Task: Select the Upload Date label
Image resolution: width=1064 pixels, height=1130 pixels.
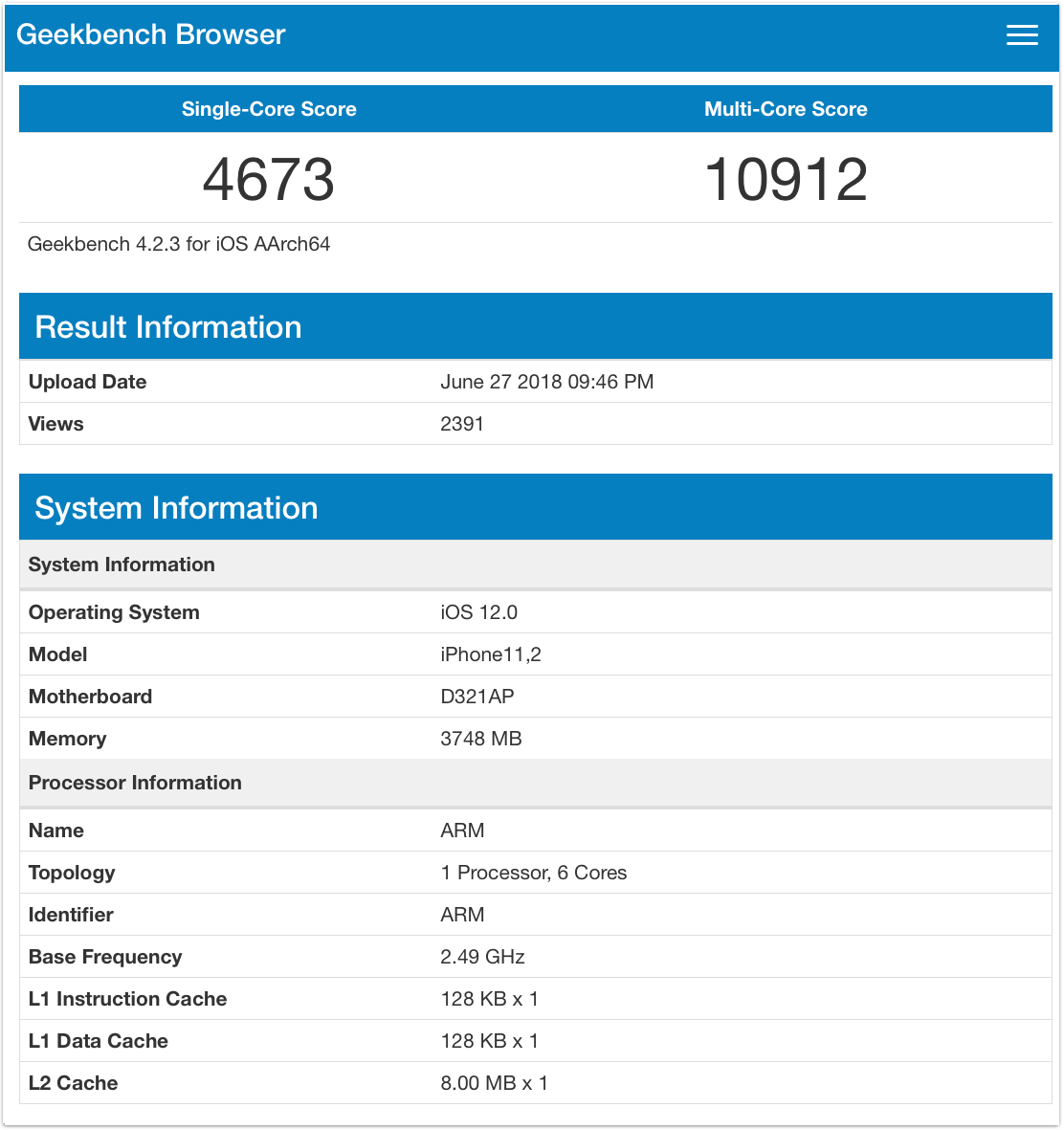Action: click(x=87, y=382)
